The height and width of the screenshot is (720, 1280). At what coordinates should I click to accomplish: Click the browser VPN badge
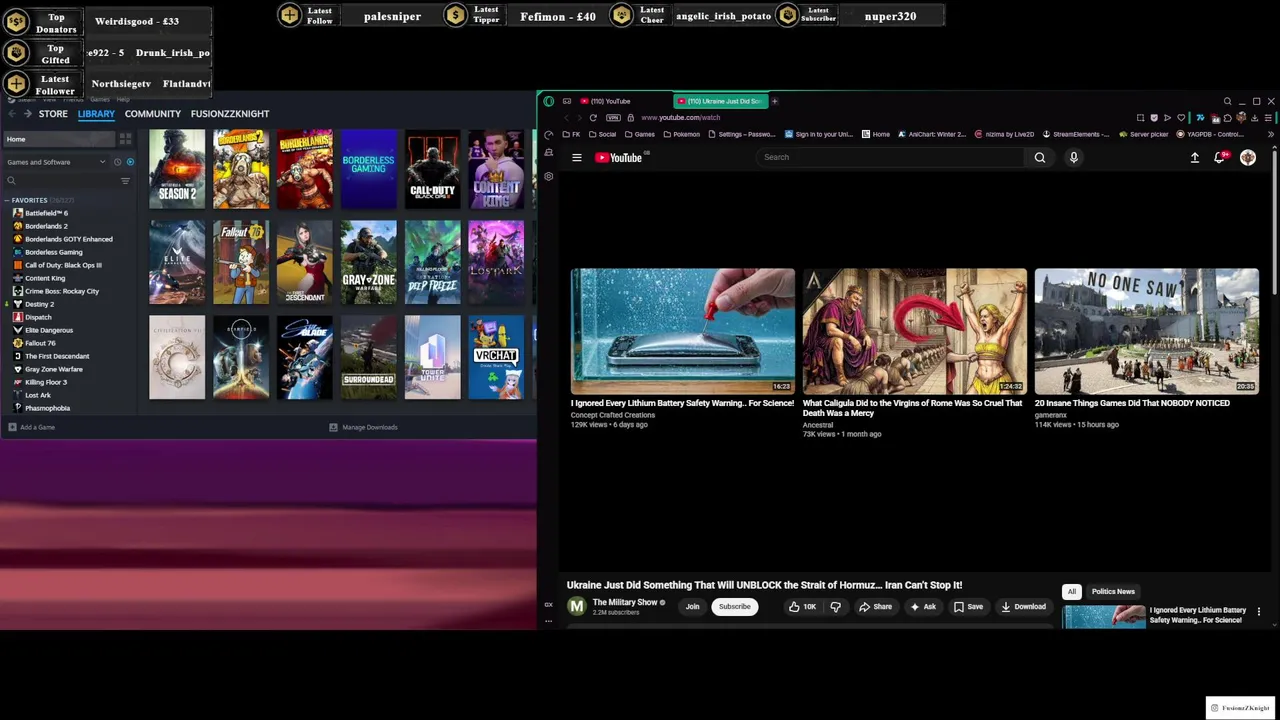[x=613, y=118]
